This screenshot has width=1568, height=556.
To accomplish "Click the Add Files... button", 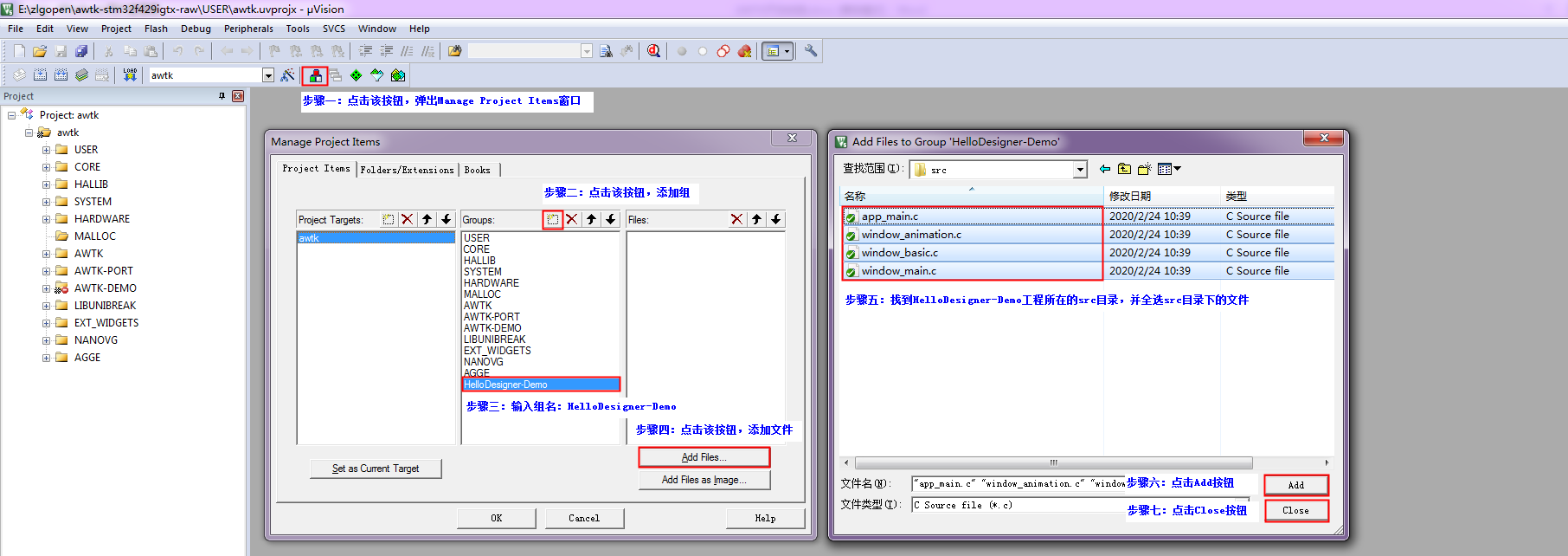I will tap(704, 457).
